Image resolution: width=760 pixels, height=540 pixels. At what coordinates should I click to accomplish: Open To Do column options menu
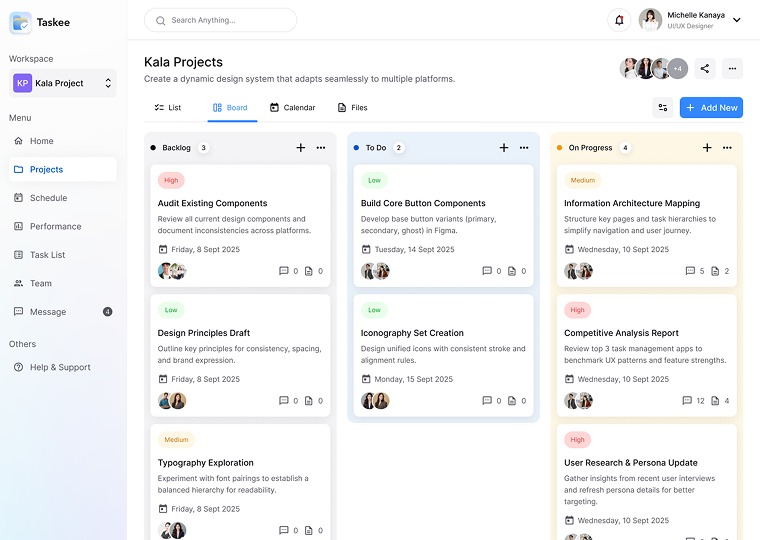click(x=524, y=148)
